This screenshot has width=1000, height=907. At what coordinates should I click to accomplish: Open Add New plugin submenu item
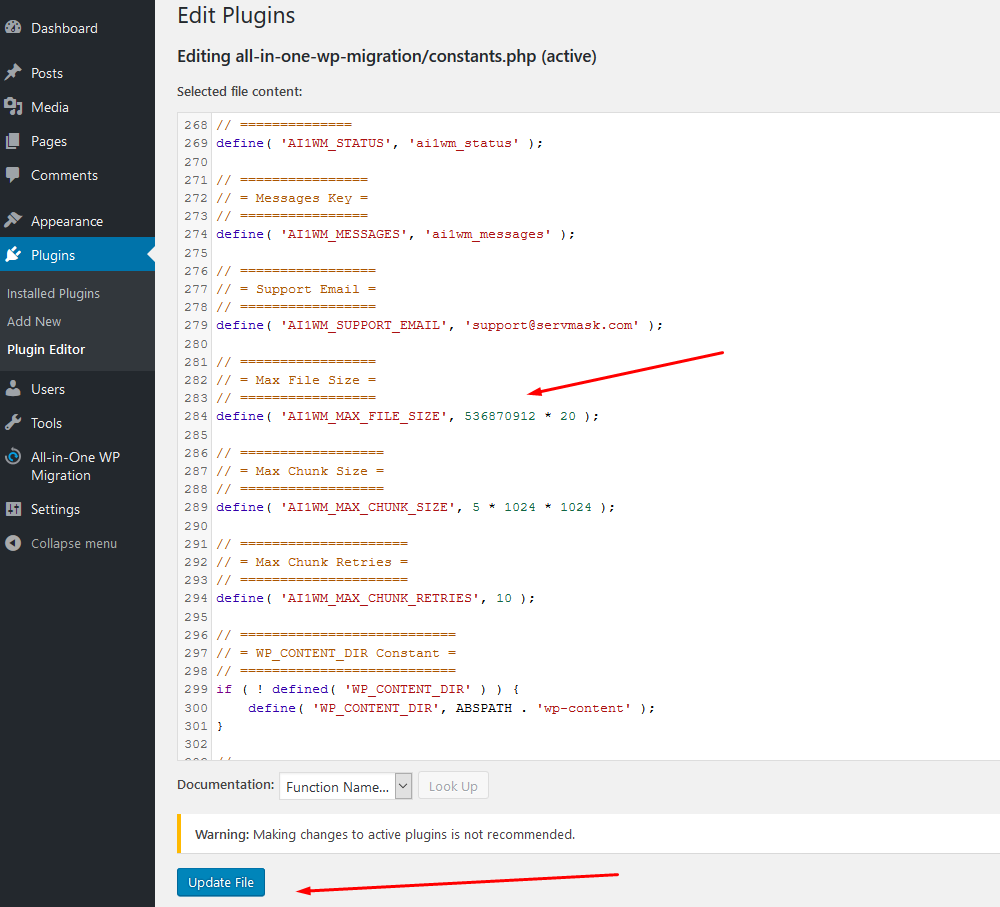pyautogui.click(x=34, y=321)
